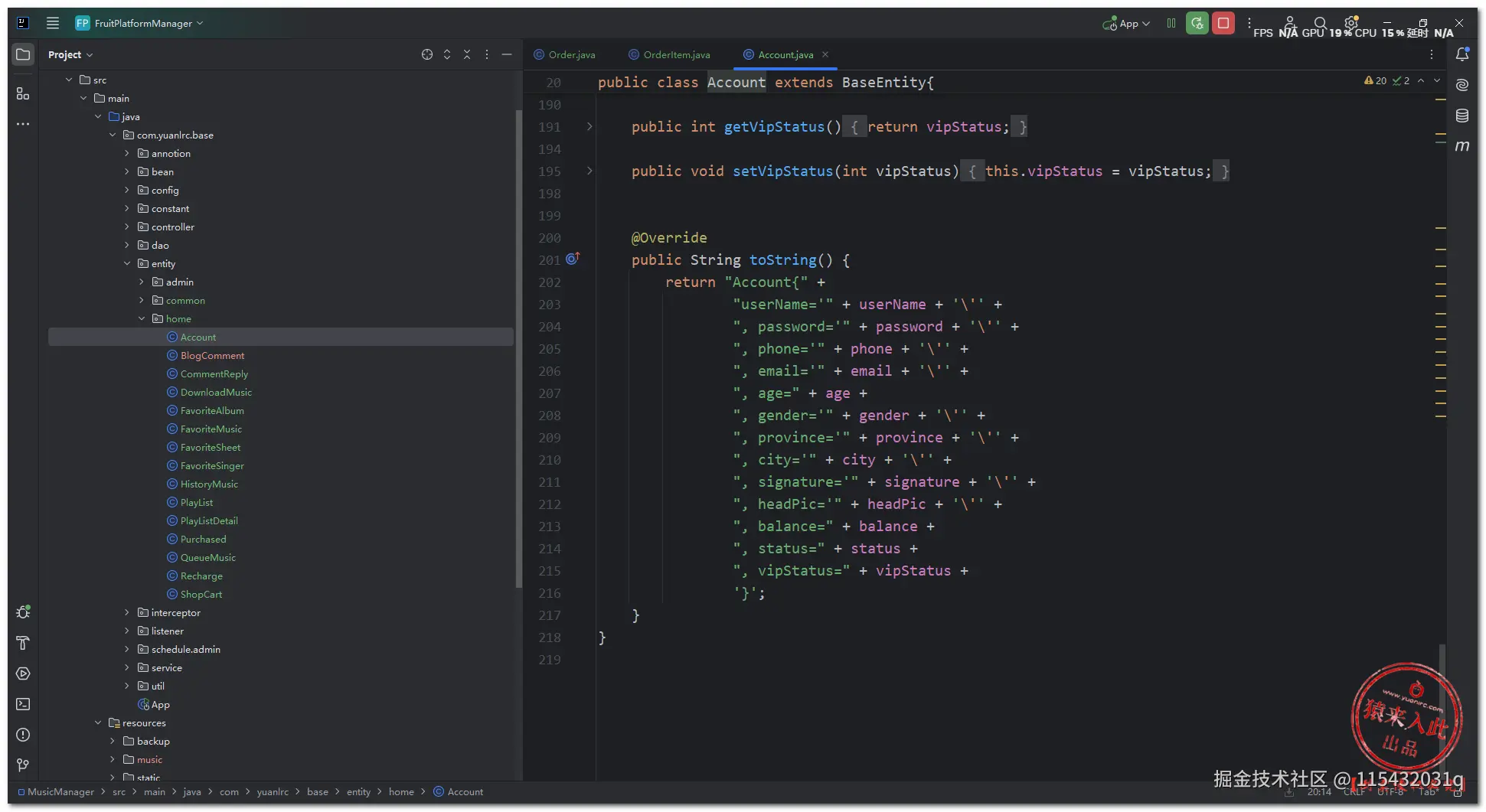The height and width of the screenshot is (812, 1486).
Task: Open the Terminal tool window
Action: click(x=23, y=704)
